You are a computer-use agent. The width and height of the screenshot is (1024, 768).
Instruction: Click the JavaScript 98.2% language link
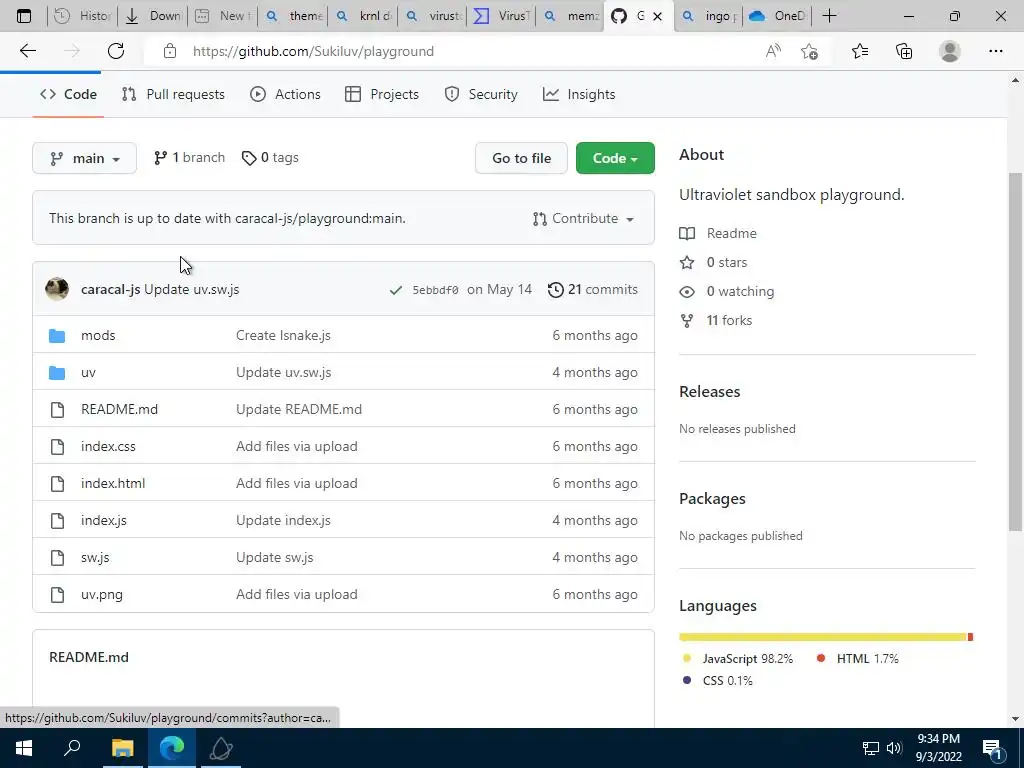click(748, 658)
